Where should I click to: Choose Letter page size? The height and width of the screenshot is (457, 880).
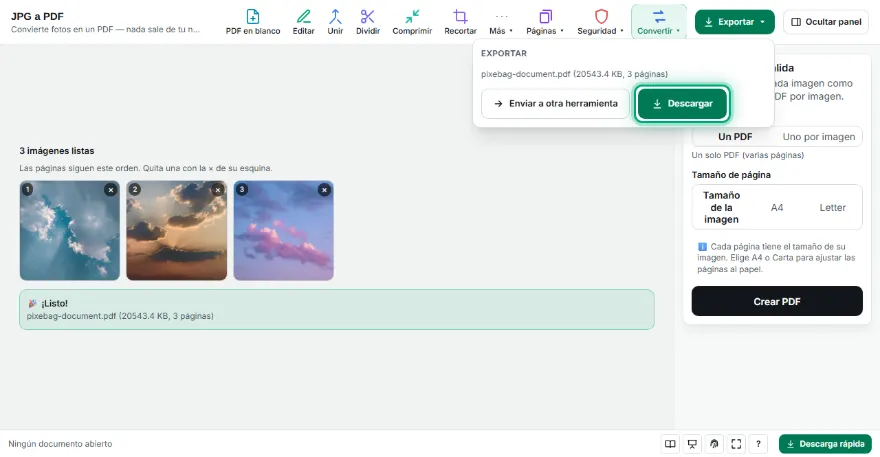pos(832,207)
